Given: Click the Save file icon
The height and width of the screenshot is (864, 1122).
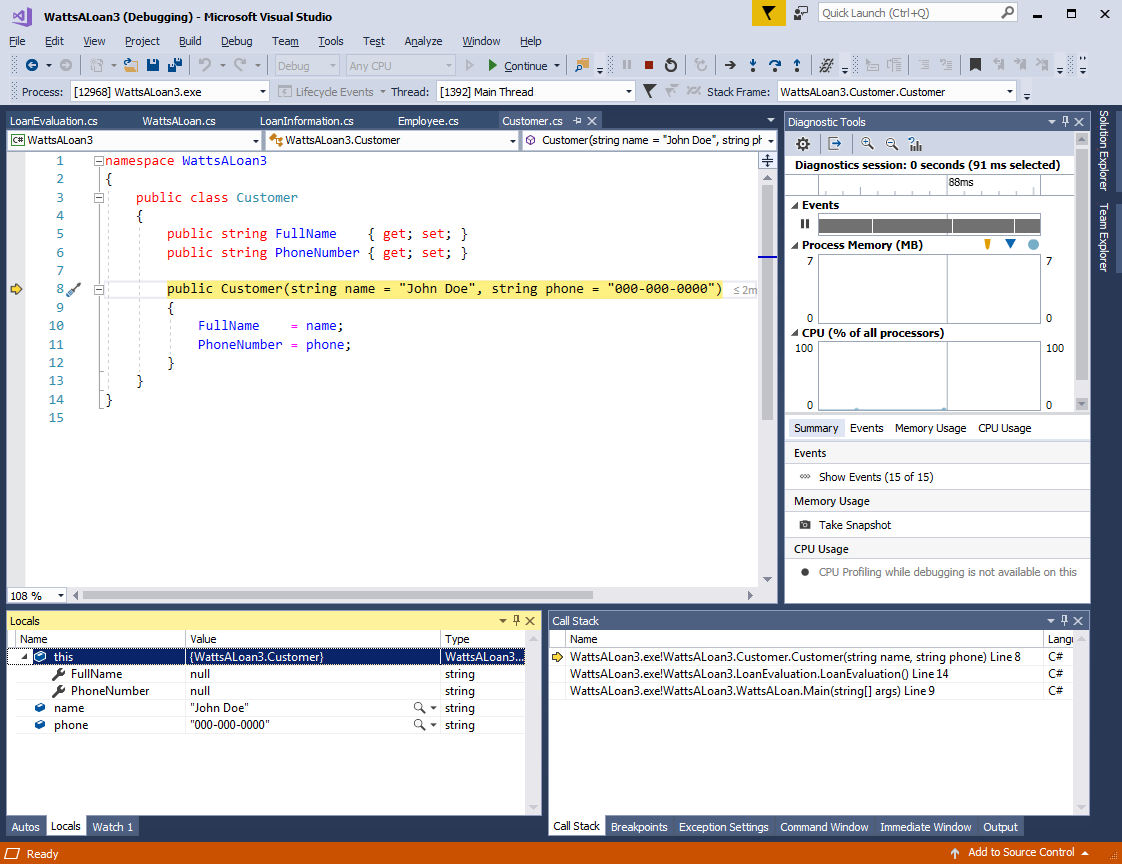Looking at the screenshot, I should tap(152, 65).
